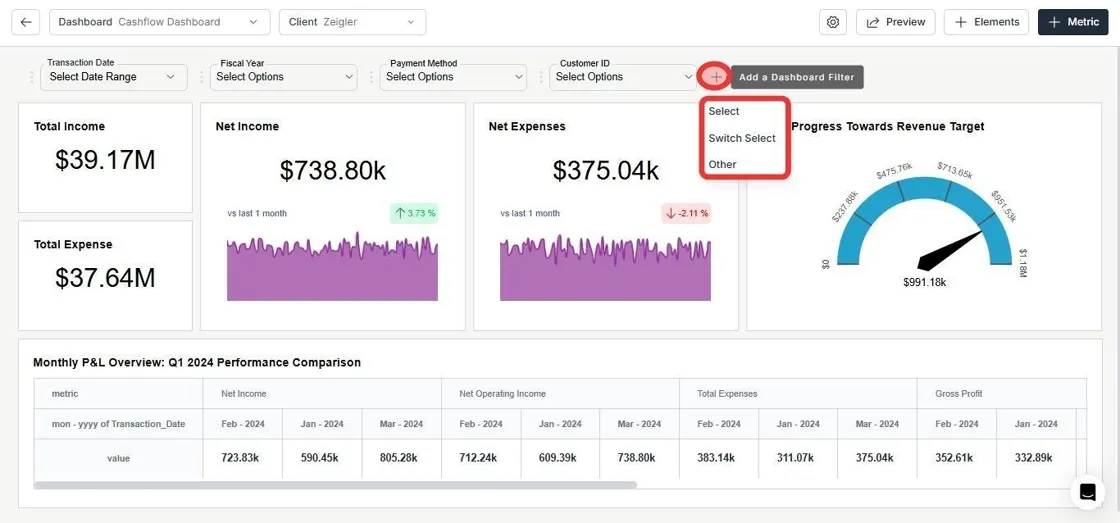Open the chat support bubble icon
The height and width of the screenshot is (523, 1120).
tap(1087, 492)
